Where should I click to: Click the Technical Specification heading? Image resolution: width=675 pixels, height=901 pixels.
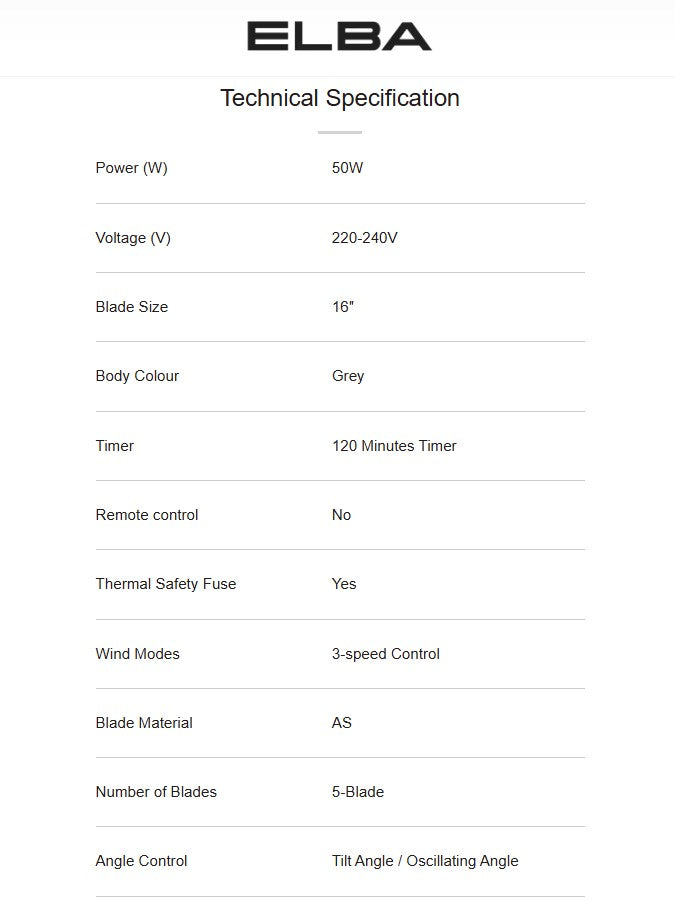[339, 98]
